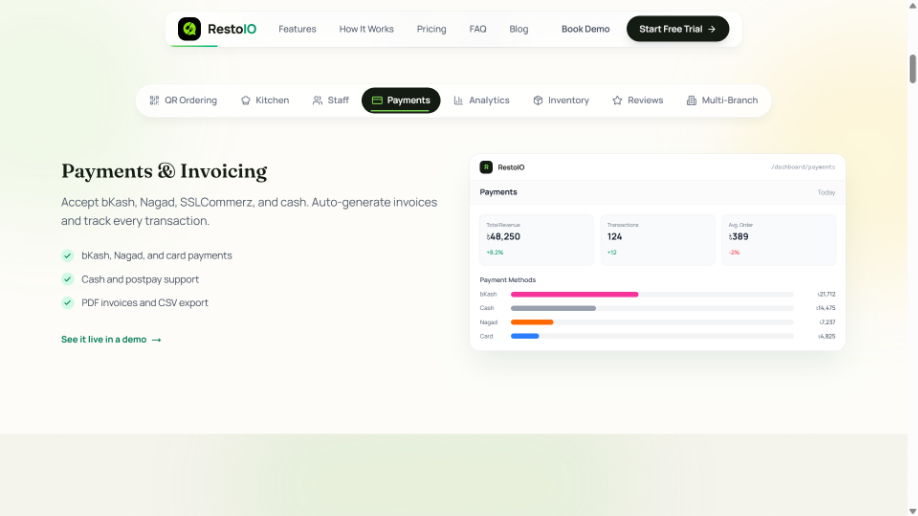Click the Multi-Branch building icon
The height and width of the screenshot is (516, 918).
(x=691, y=100)
